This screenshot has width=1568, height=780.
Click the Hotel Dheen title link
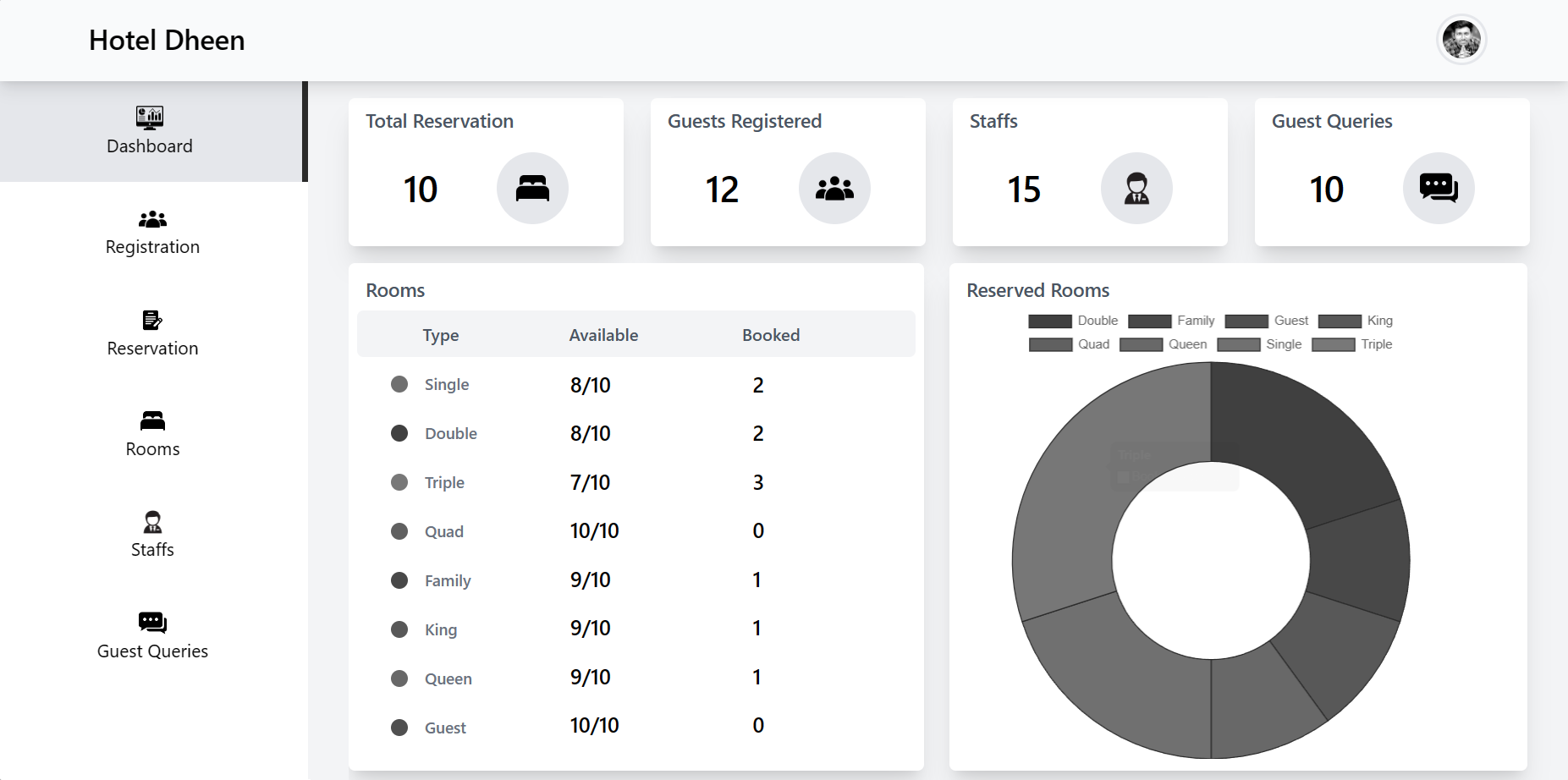pos(167,41)
